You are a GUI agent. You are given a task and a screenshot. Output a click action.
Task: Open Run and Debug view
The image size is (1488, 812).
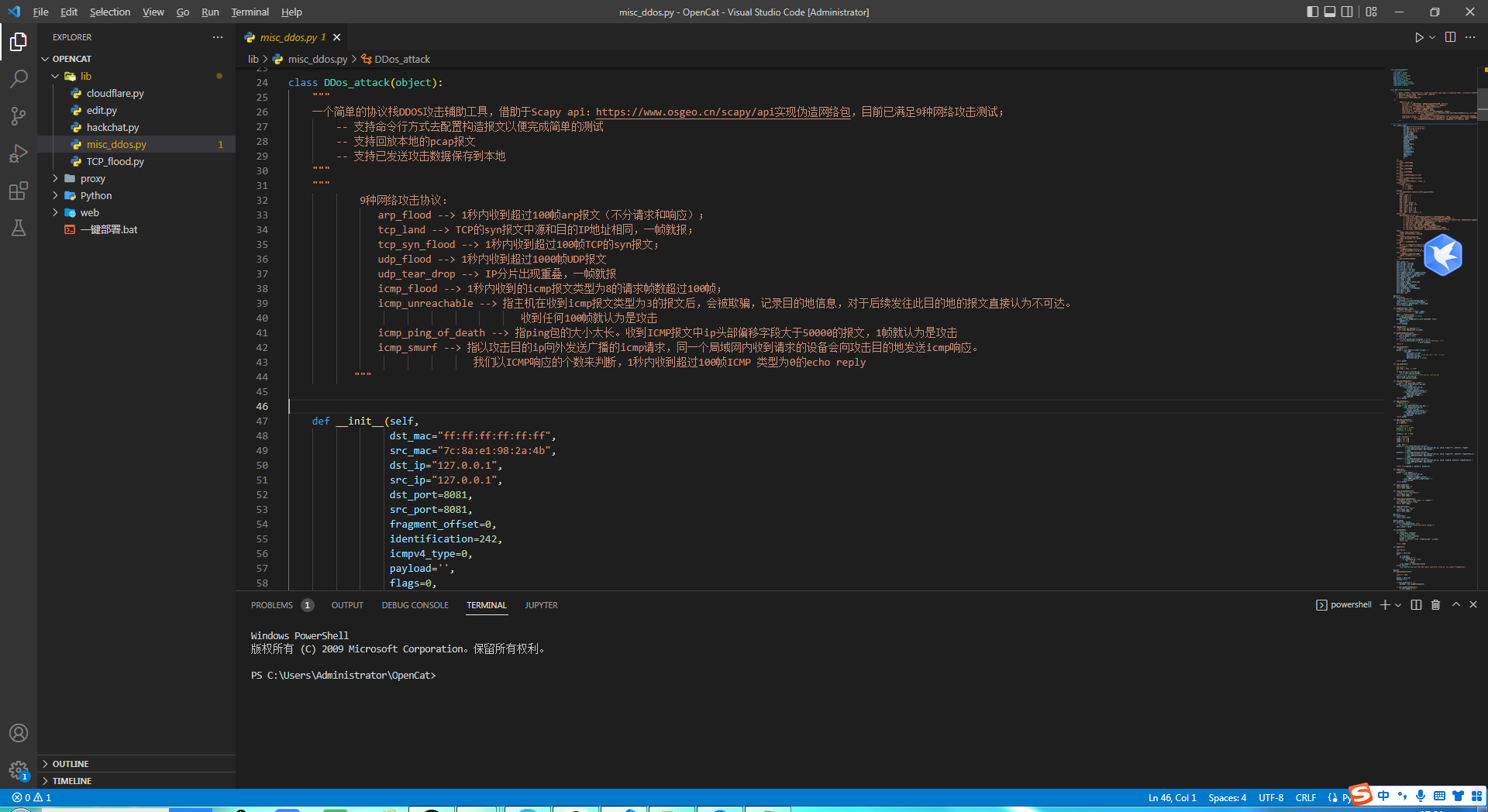(x=19, y=153)
